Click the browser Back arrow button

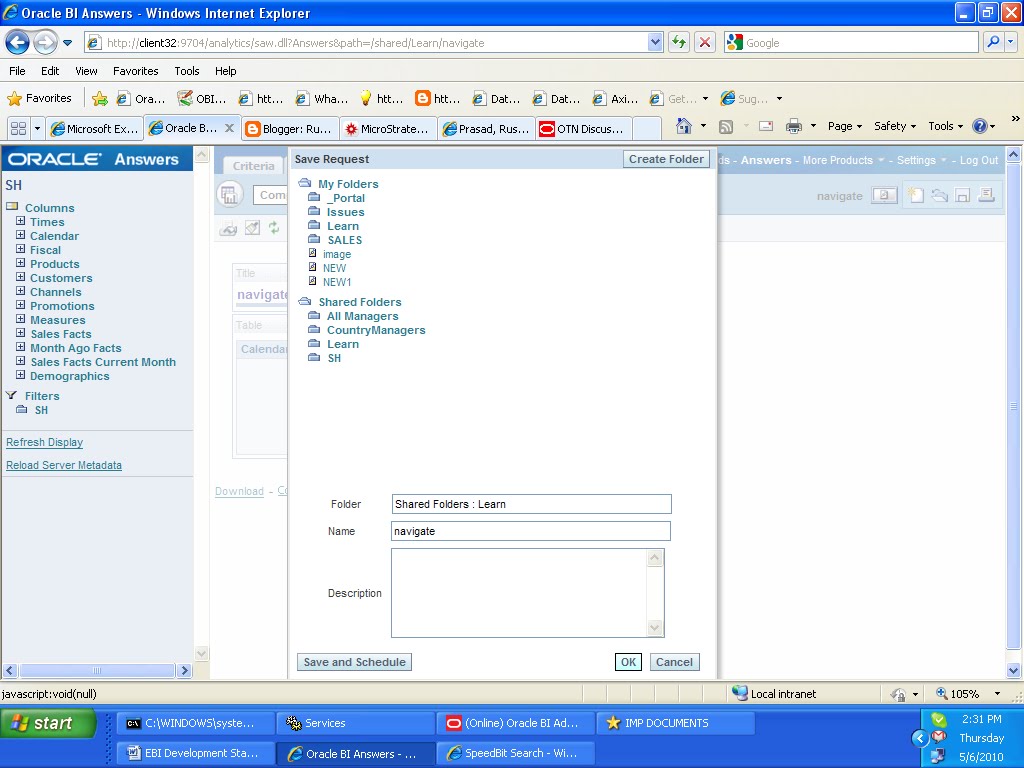(18, 43)
